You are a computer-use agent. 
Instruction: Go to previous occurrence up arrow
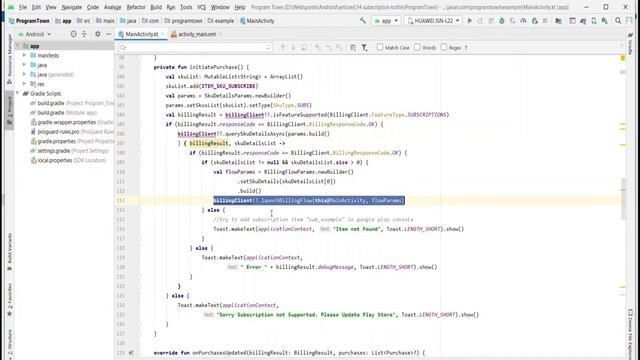click(282, 48)
